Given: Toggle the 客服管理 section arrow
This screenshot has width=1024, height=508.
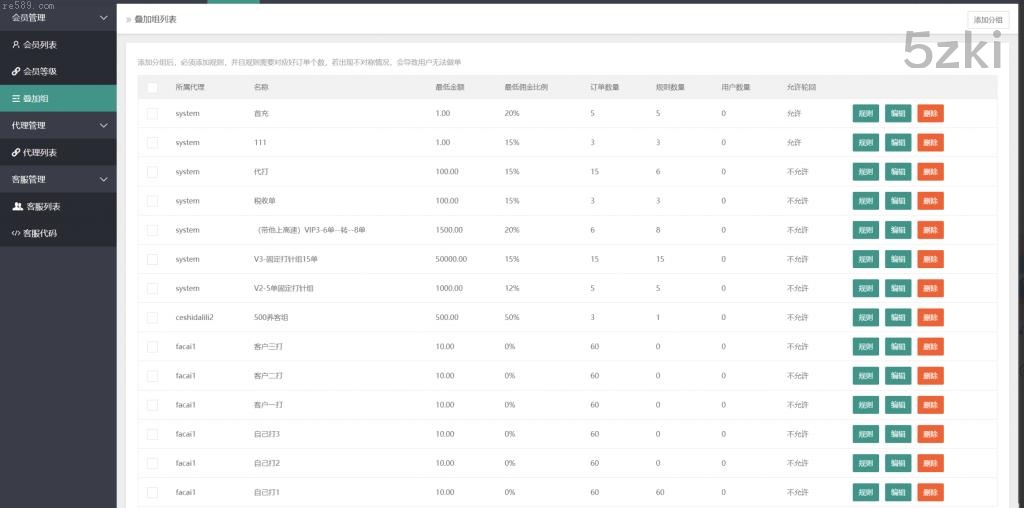Looking at the screenshot, I should (x=104, y=180).
